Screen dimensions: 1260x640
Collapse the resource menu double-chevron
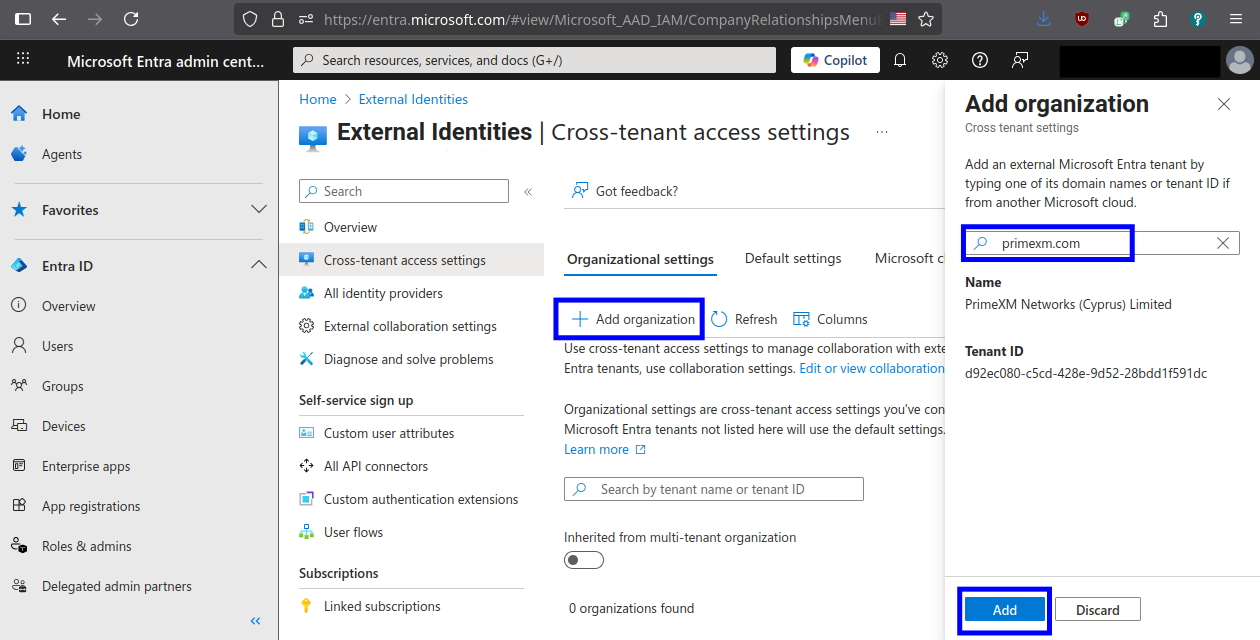coord(528,191)
